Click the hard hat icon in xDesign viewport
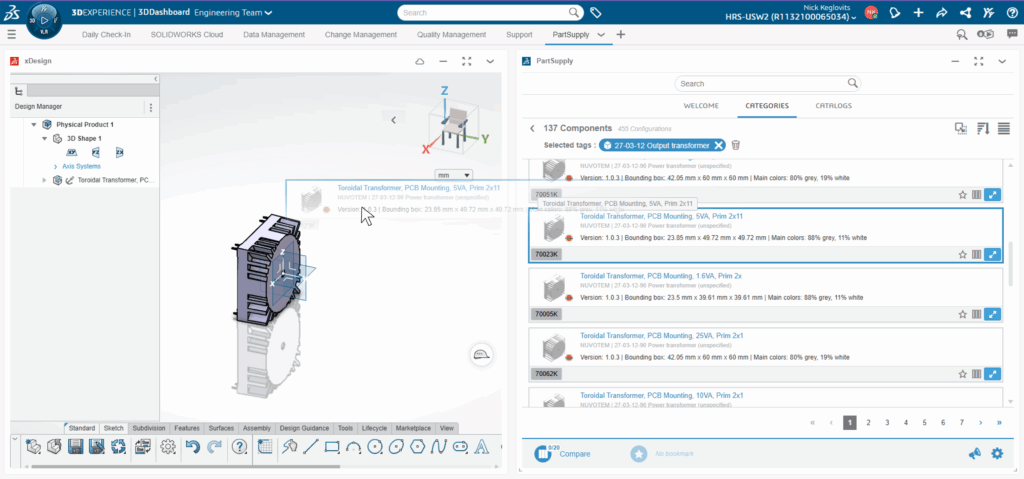This screenshot has height=479, width=1024. (x=482, y=355)
